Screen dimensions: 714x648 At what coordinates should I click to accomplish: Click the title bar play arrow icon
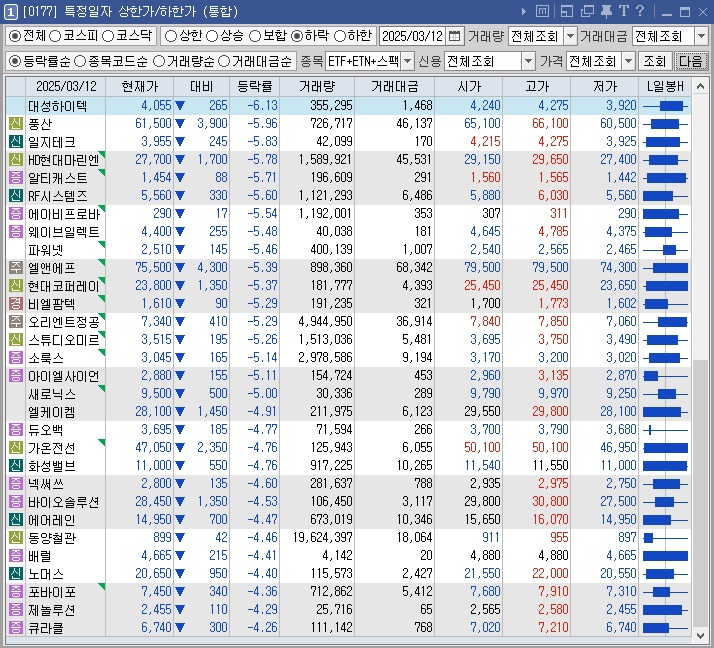(x=524, y=11)
